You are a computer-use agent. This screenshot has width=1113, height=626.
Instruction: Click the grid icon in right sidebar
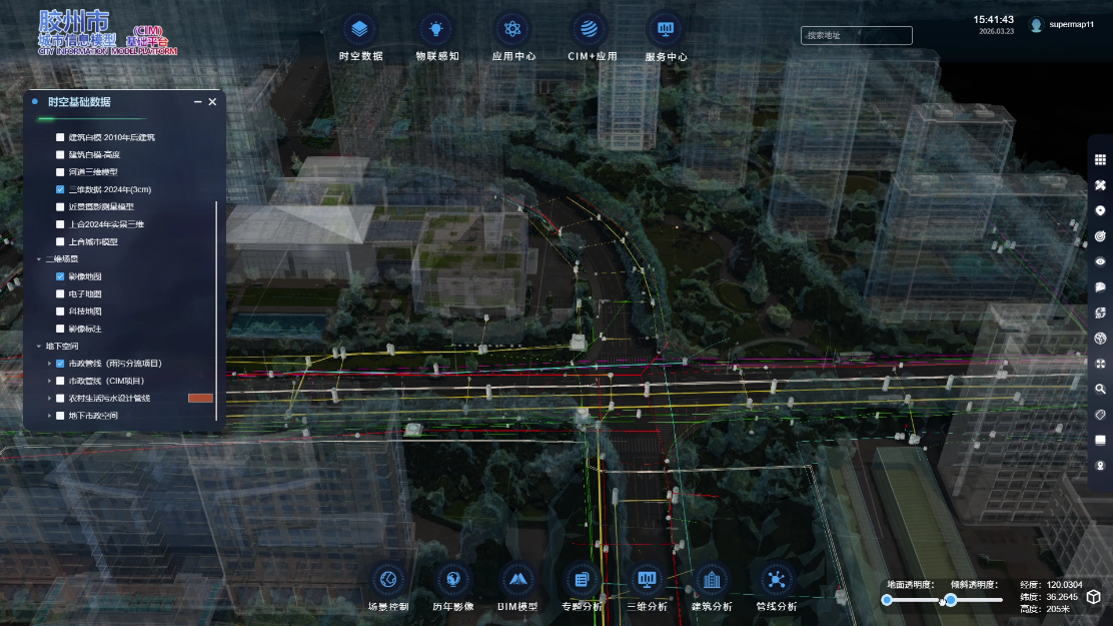[1100, 160]
